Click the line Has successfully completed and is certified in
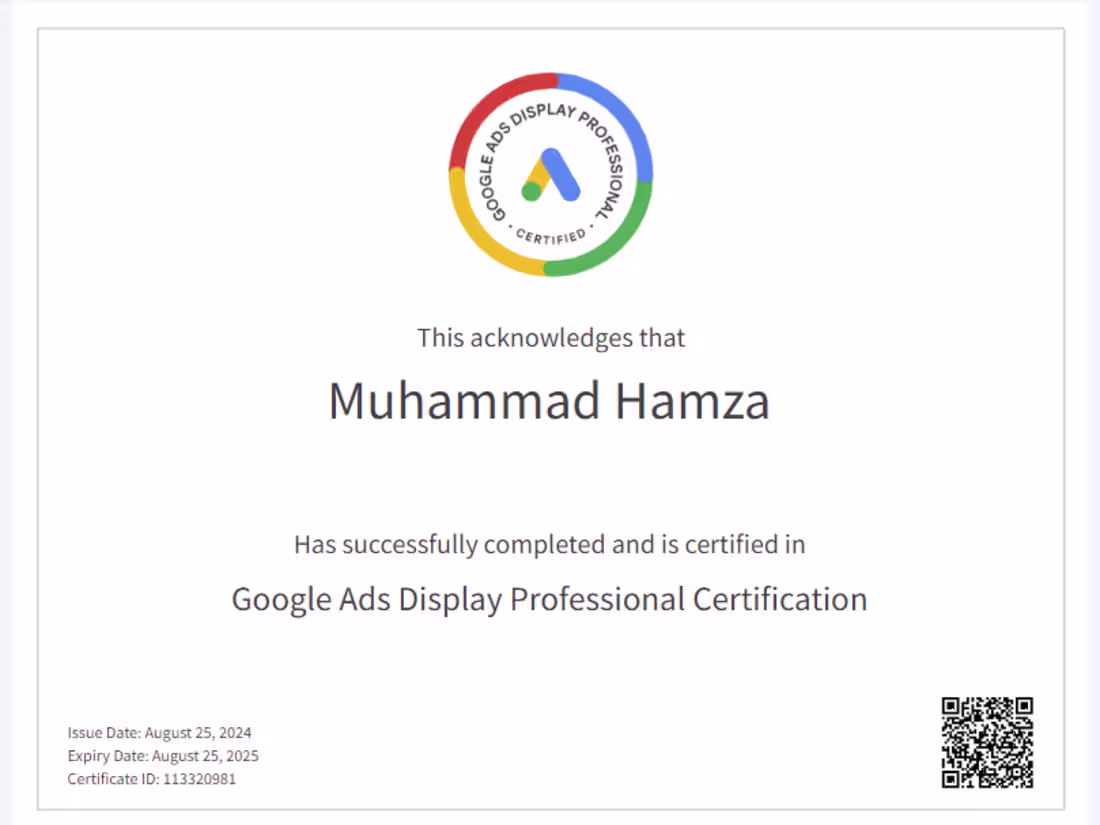Screen dimensions: 1100x825 tap(549, 545)
